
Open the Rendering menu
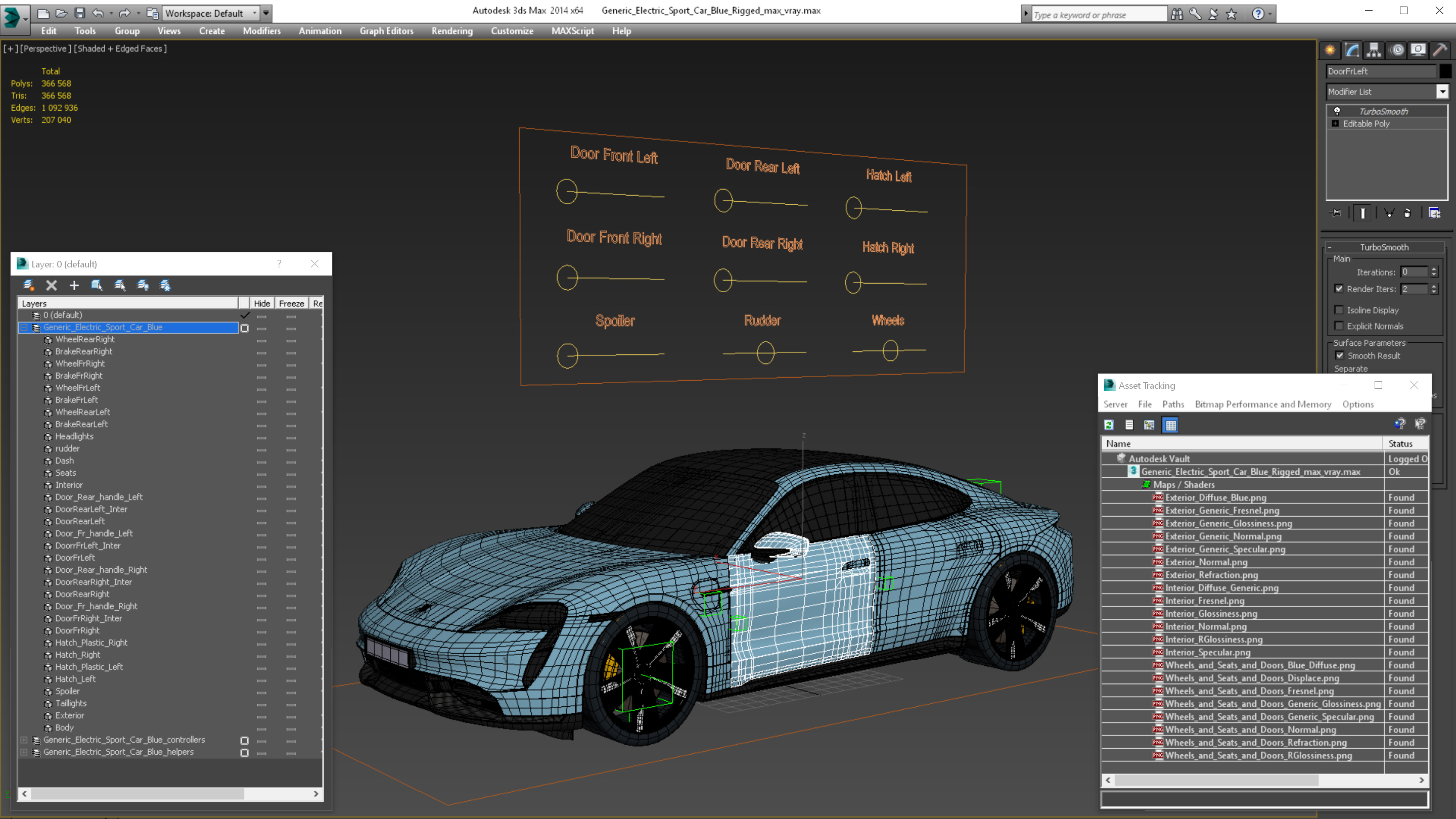tap(451, 31)
